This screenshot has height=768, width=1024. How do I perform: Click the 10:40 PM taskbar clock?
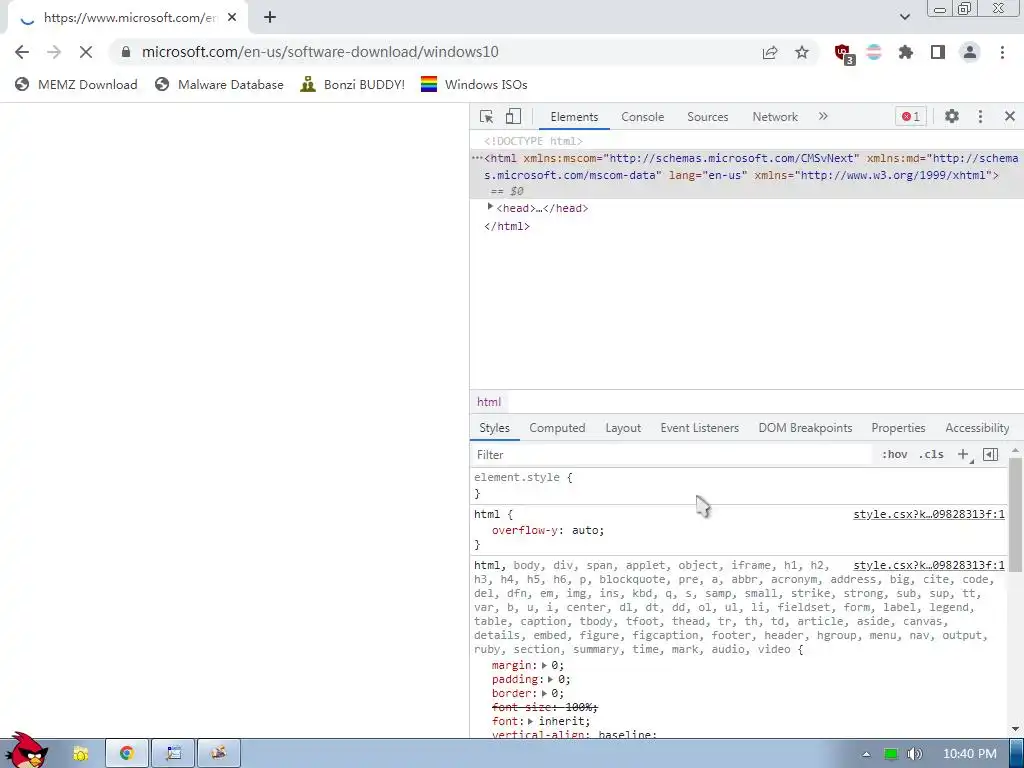[969, 754]
